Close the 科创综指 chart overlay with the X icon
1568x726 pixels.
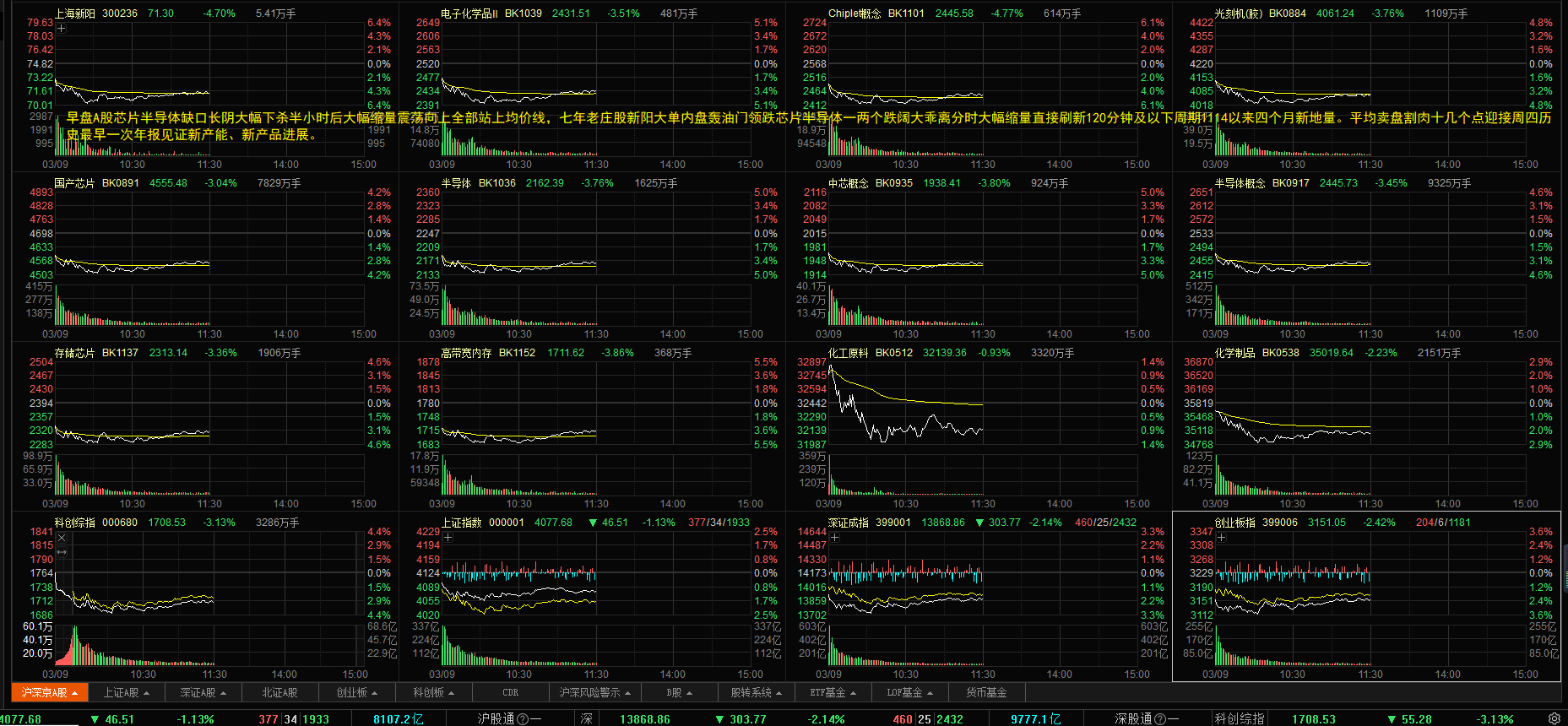62,538
